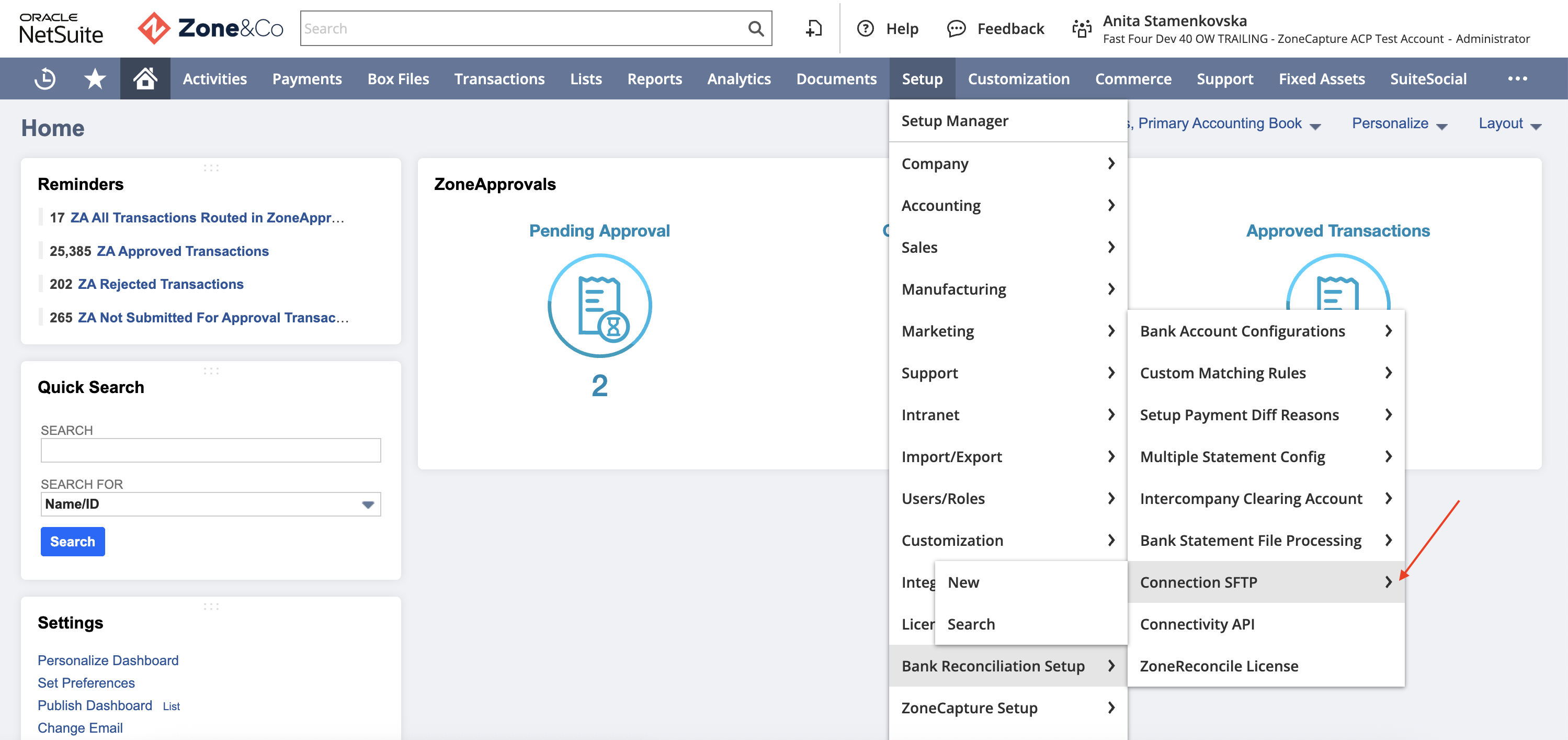Select New under Connection SFTP

coord(963,581)
